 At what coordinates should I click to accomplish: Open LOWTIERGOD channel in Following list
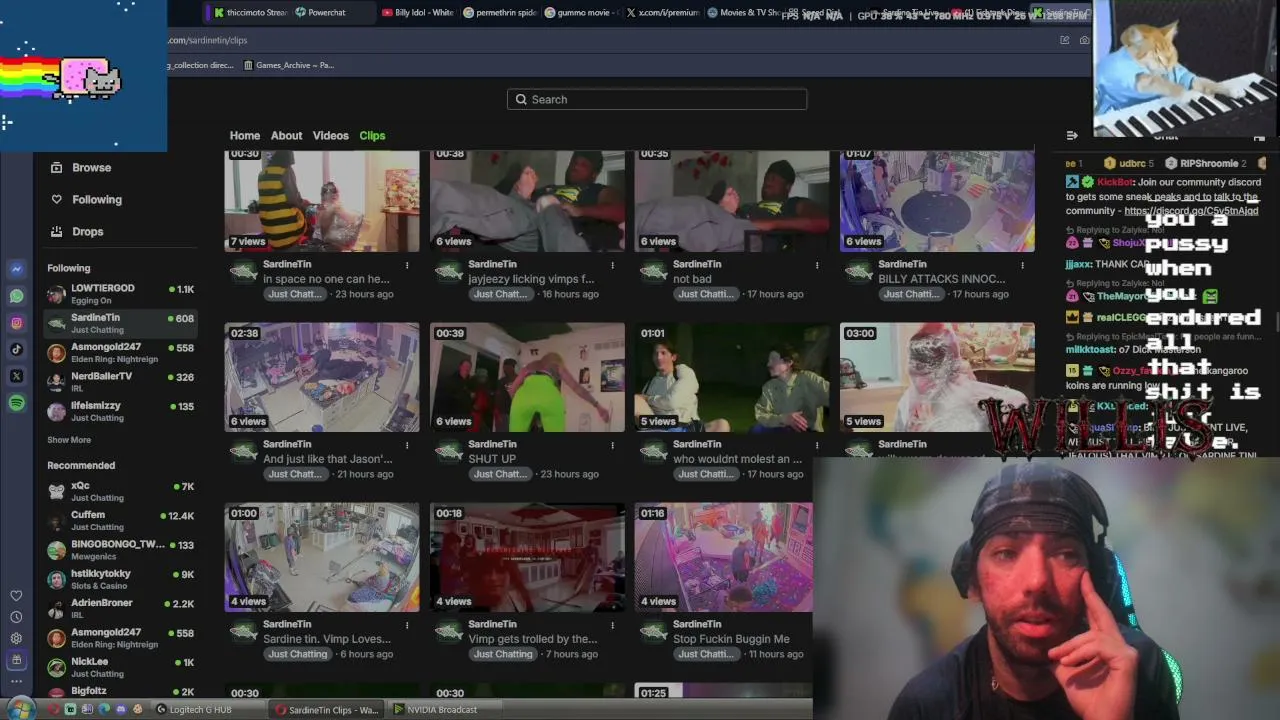pos(121,294)
